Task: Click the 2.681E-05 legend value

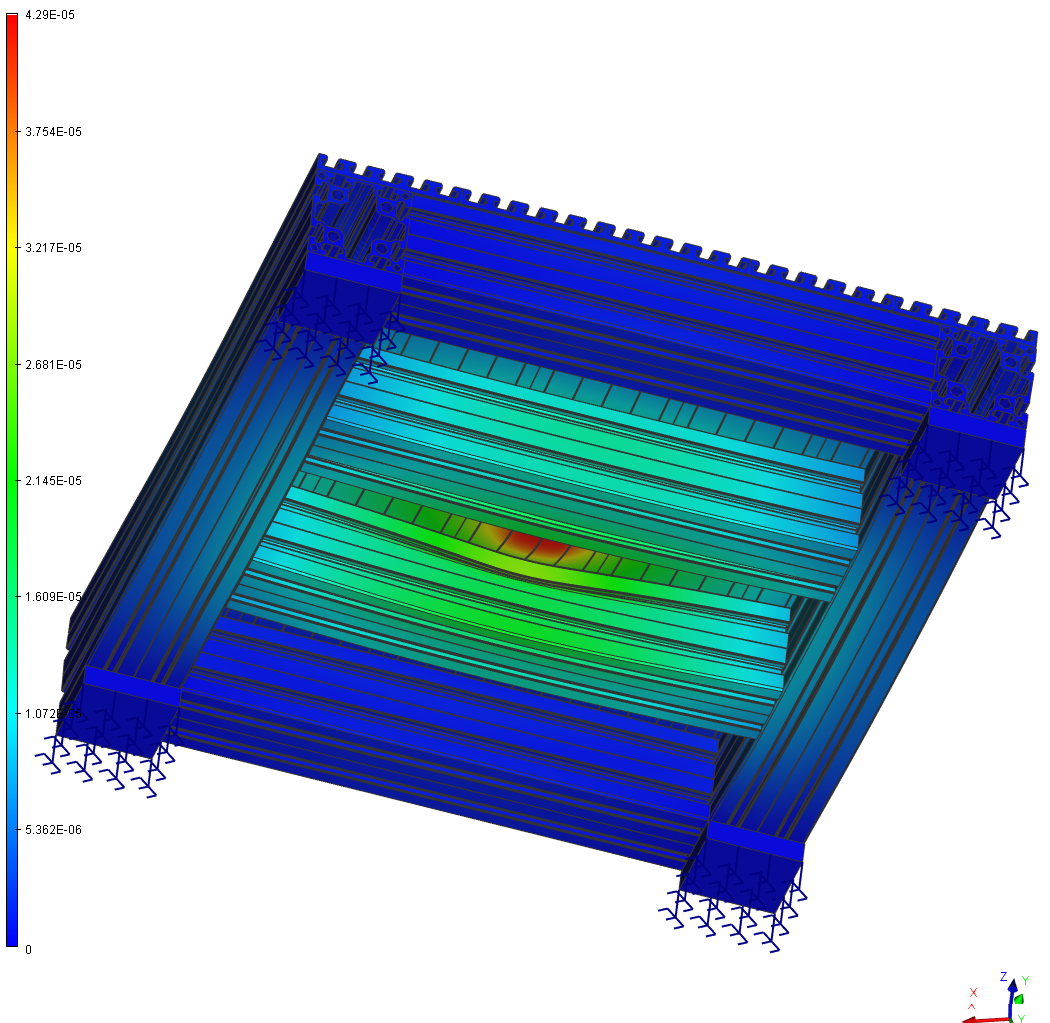Action: [x=53, y=365]
